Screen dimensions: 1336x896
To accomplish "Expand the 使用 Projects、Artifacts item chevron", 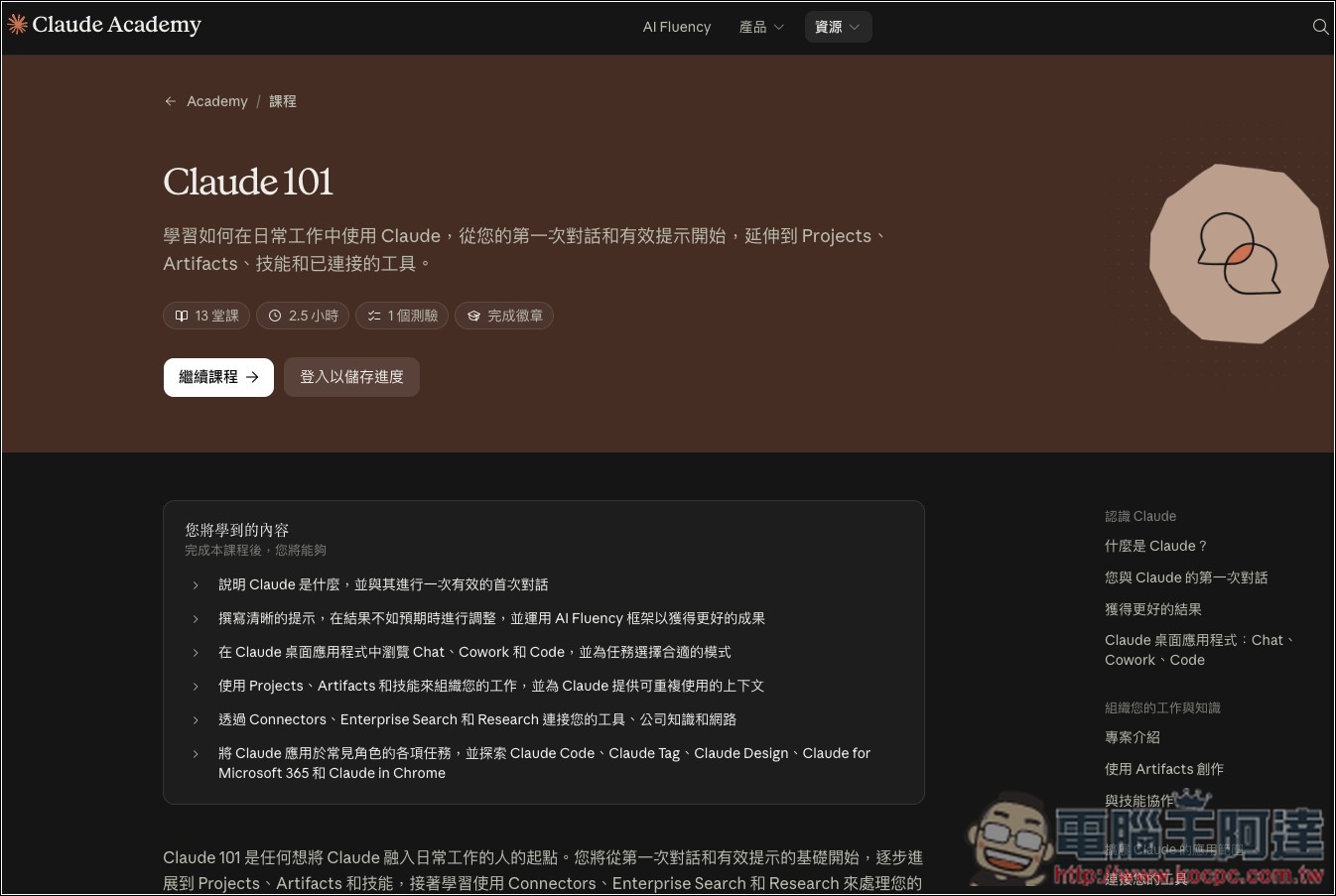I will pos(196,687).
